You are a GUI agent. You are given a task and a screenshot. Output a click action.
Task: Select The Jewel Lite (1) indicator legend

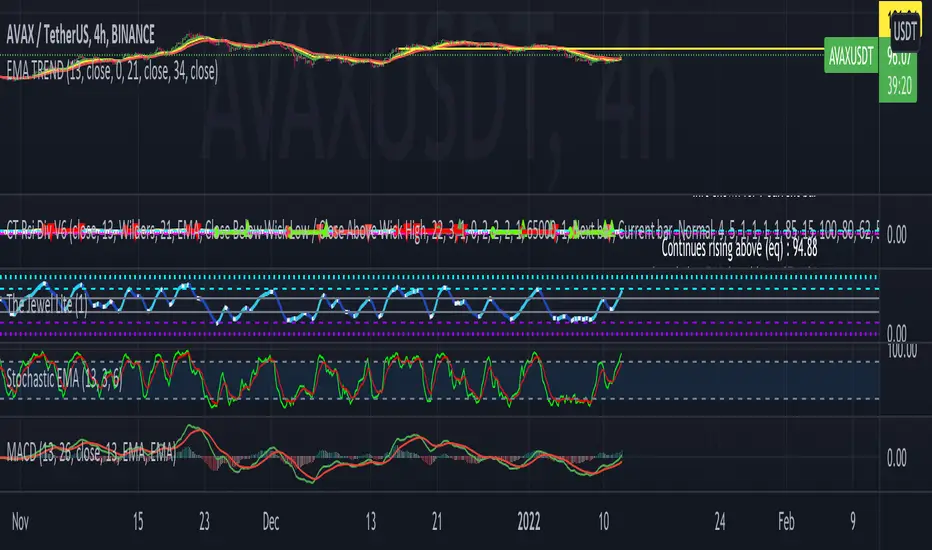click(x=47, y=305)
